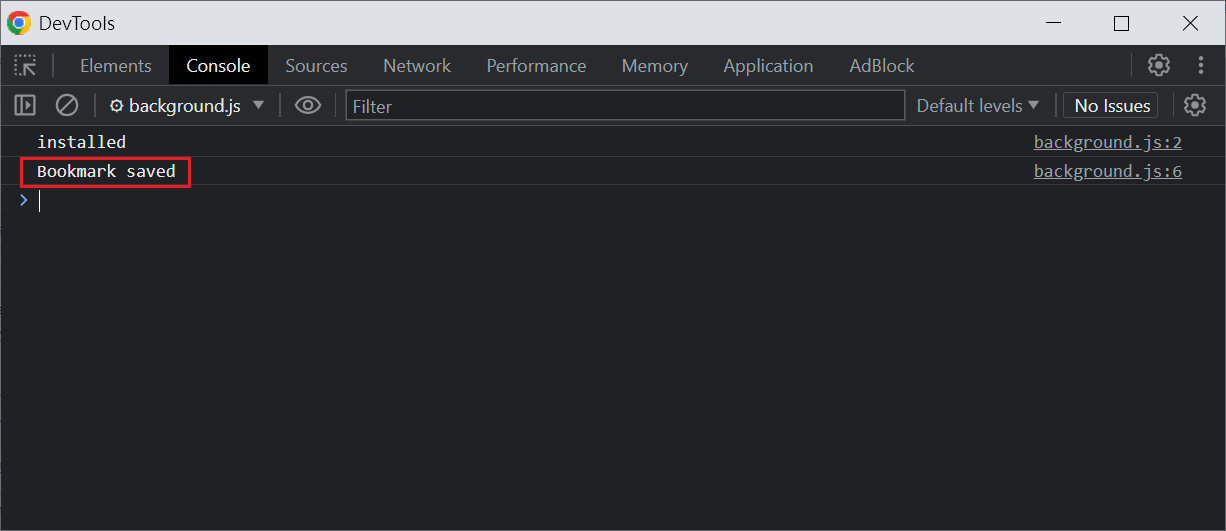
Task: Open console settings gear beside No Issues
Action: coord(1194,105)
